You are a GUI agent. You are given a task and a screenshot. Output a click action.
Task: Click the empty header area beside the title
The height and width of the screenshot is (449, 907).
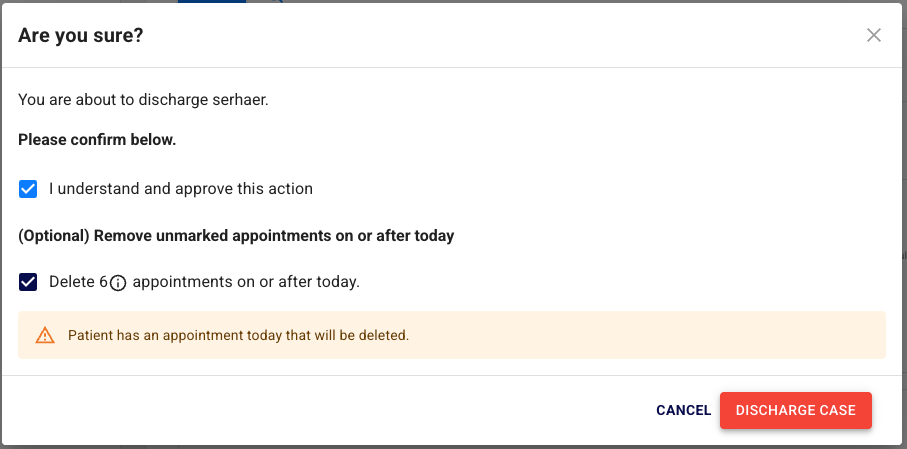[x=500, y=35]
